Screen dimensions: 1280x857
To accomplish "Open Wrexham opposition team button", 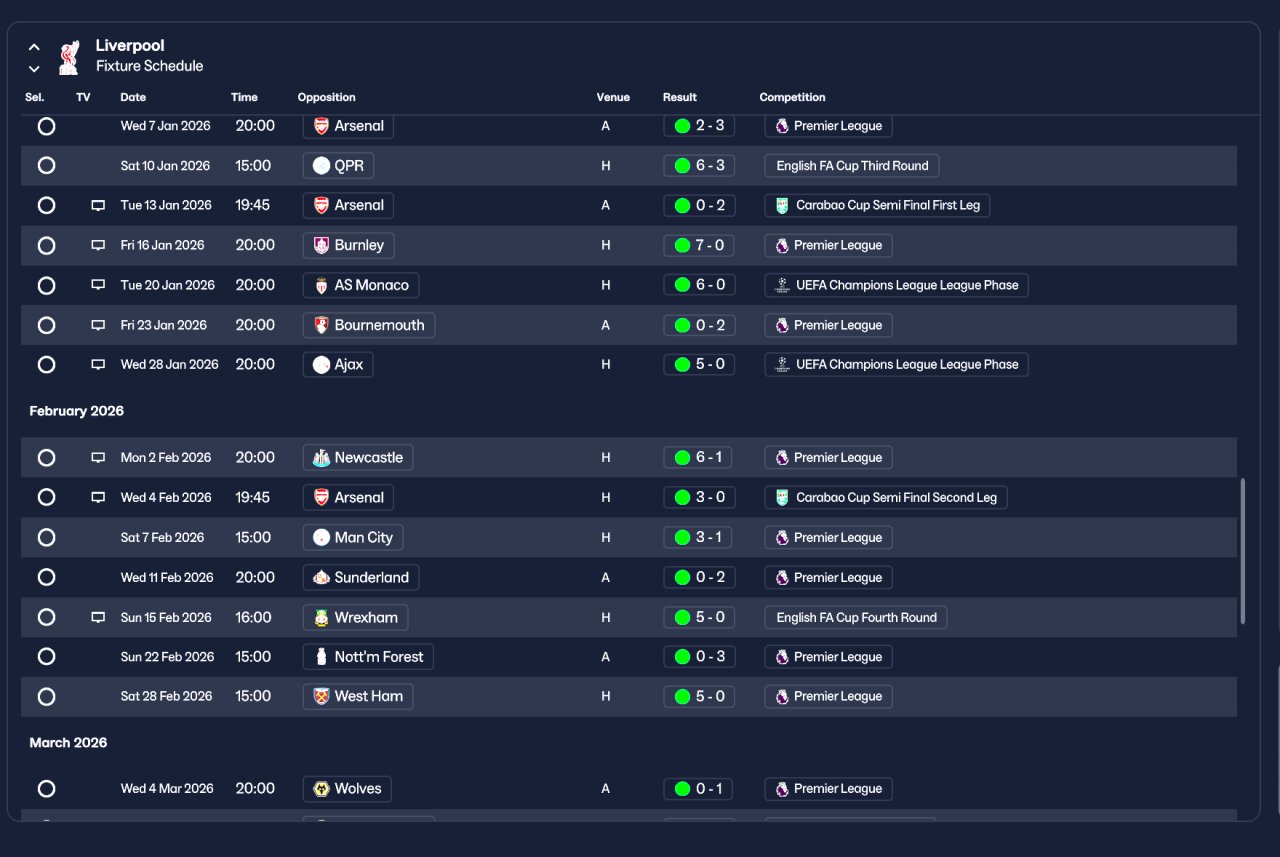I will tap(355, 617).
